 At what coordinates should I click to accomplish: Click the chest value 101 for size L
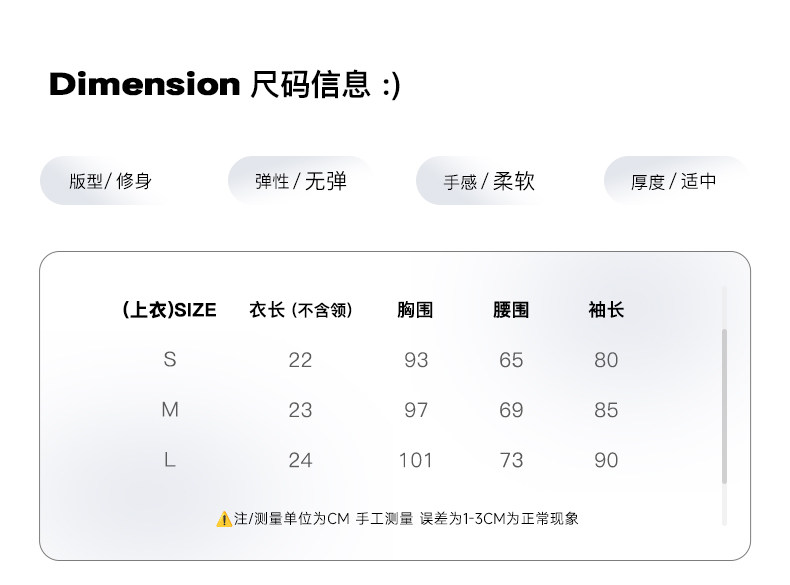click(x=415, y=460)
